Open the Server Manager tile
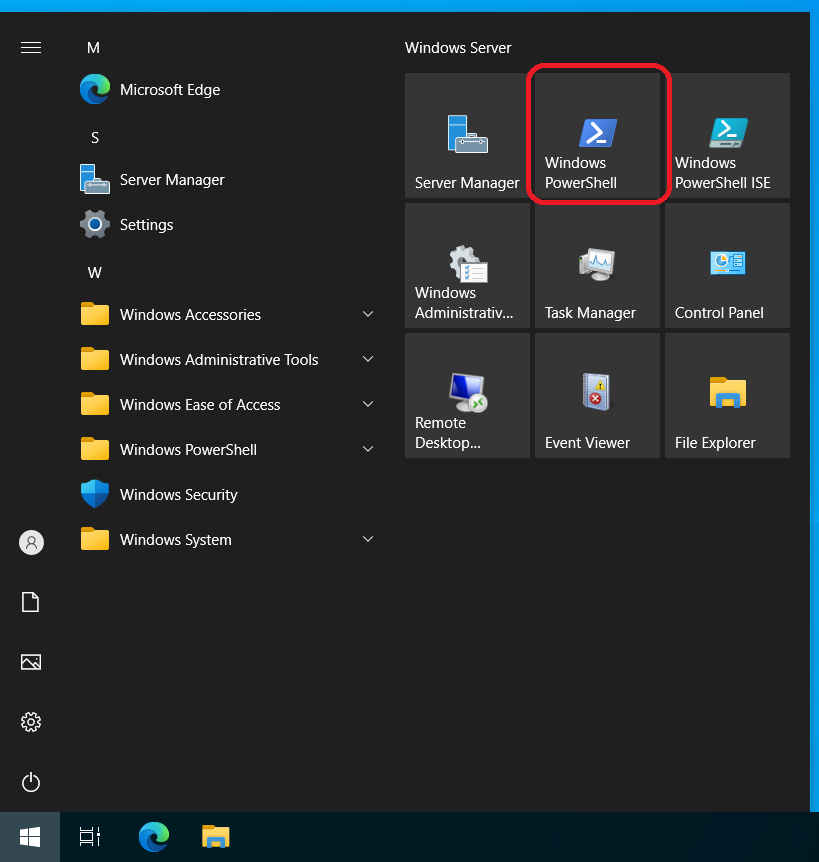Image resolution: width=819 pixels, height=862 pixels. coord(467,135)
